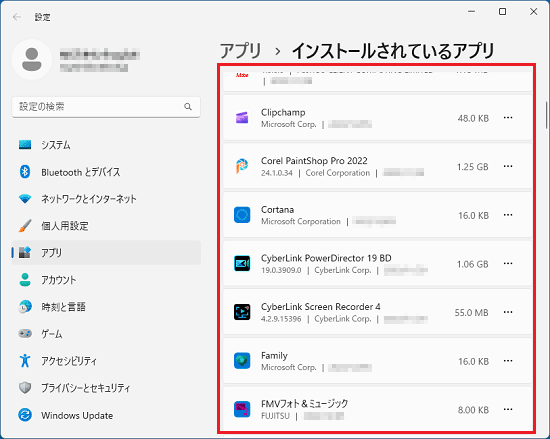Open more options for Clipchamp
This screenshot has height=439, width=550.
point(508,118)
